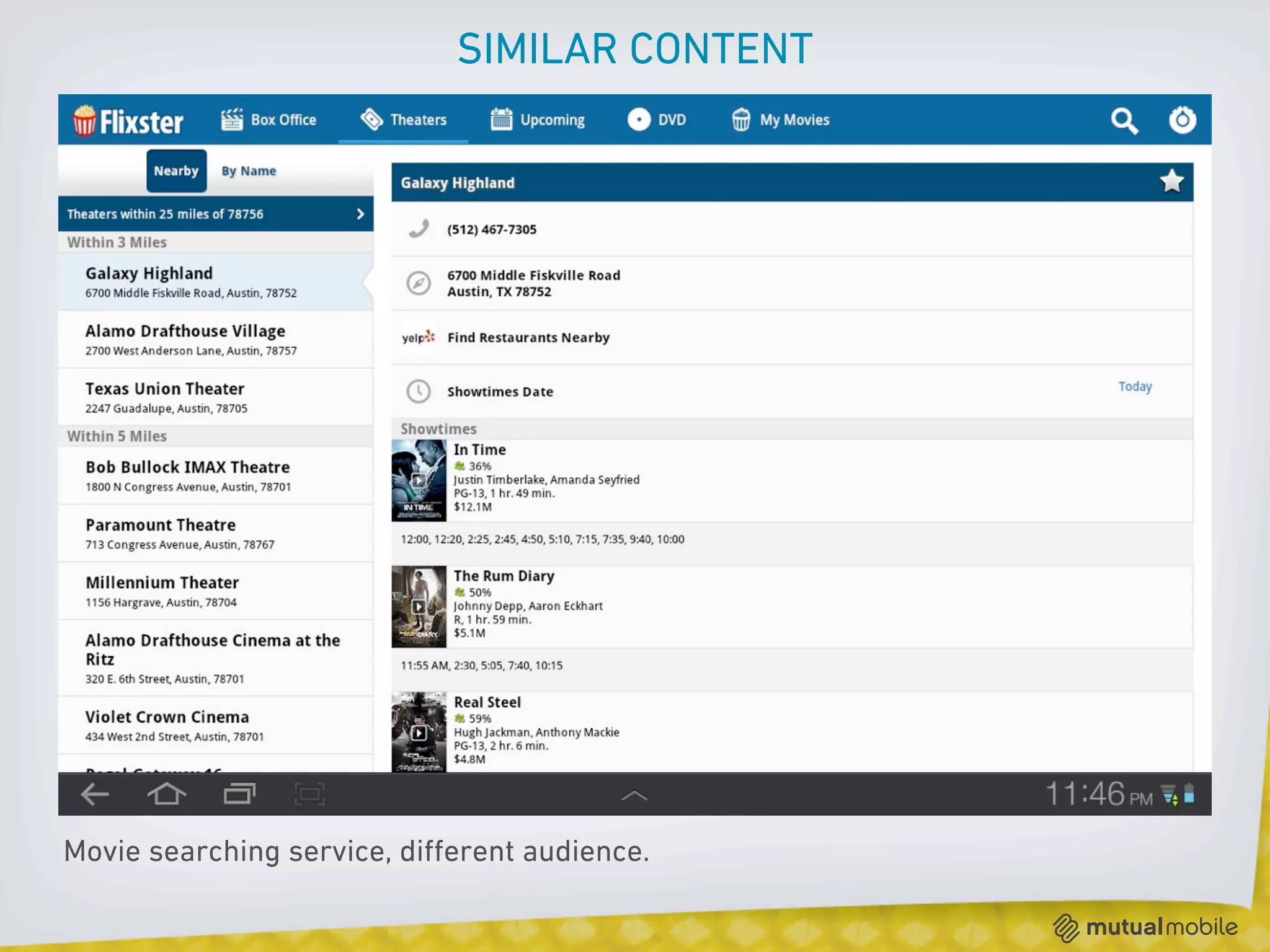Open Millennium Theater entry
This screenshot has height=952, width=1270.
(216, 591)
